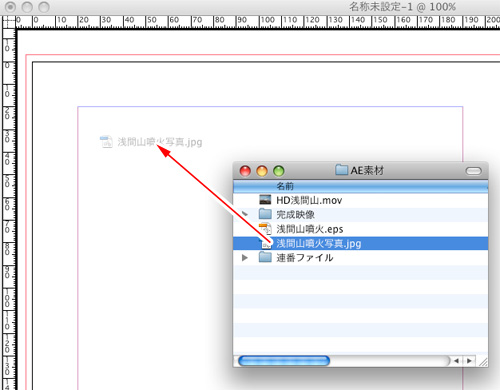
Task: Click the HD浅間山.mov movie file icon
Action: tap(265, 200)
